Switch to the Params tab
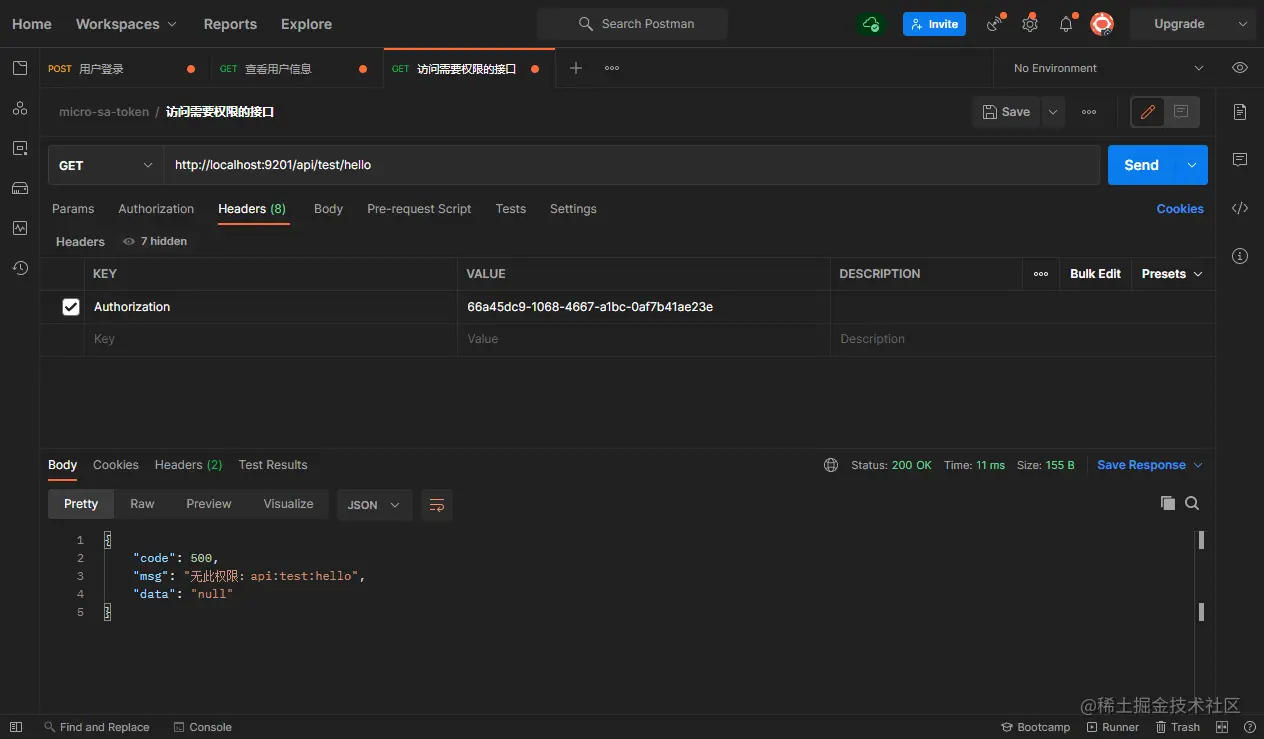Screen dimensions: 1264x739 [73, 209]
